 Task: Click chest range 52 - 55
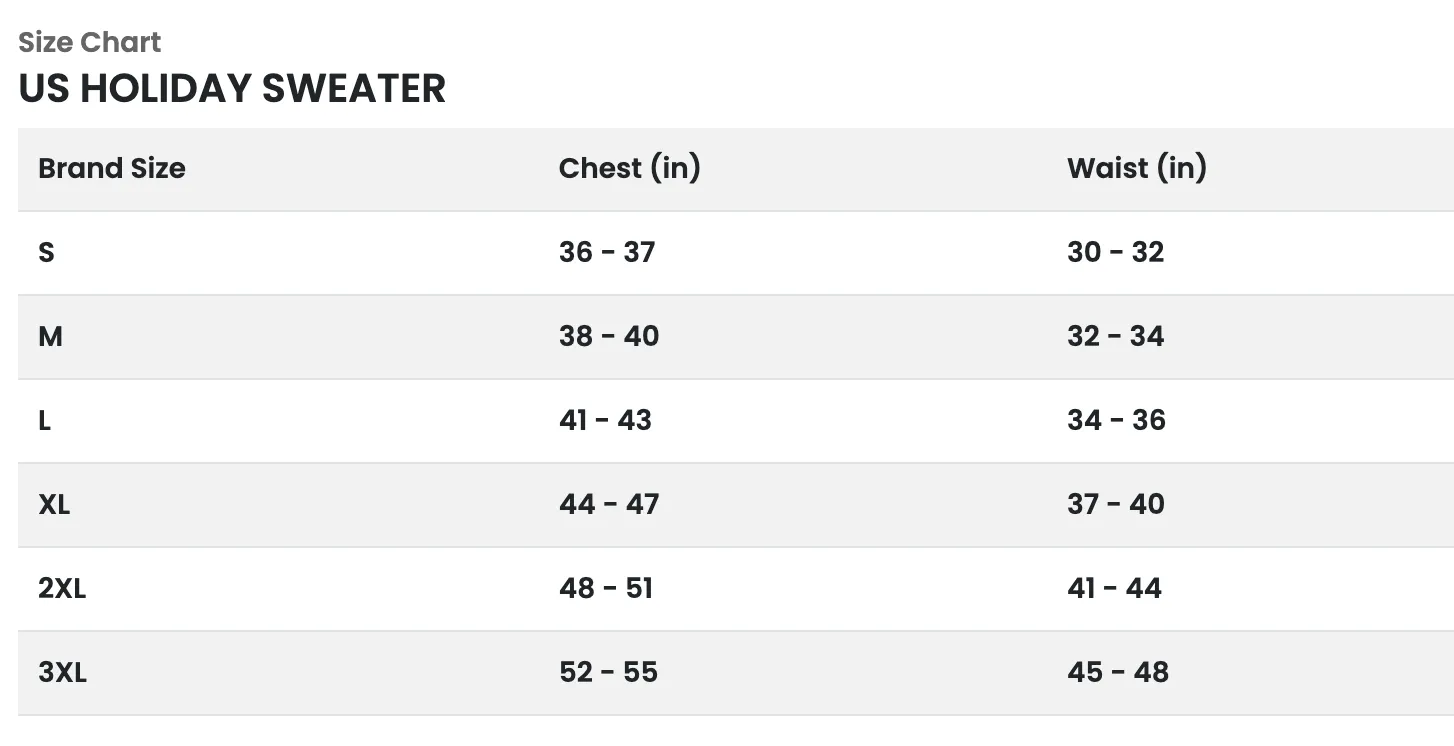tap(608, 672)
